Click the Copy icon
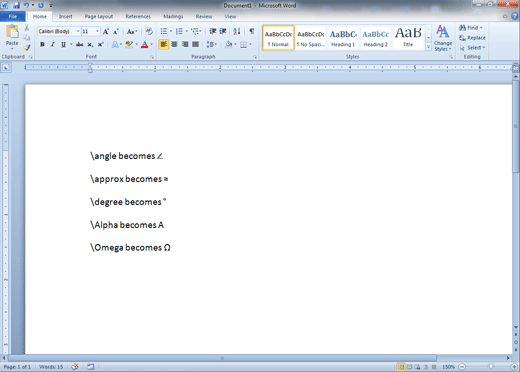Image resolution: width=520 pixels, height=372 pixels. click(x=27, y=38)
